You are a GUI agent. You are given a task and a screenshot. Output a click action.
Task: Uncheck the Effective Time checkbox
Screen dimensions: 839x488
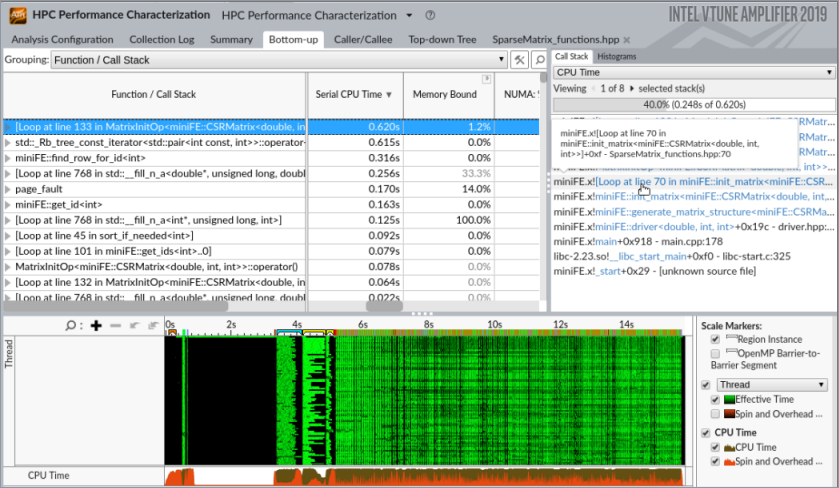tap(714, 399)
